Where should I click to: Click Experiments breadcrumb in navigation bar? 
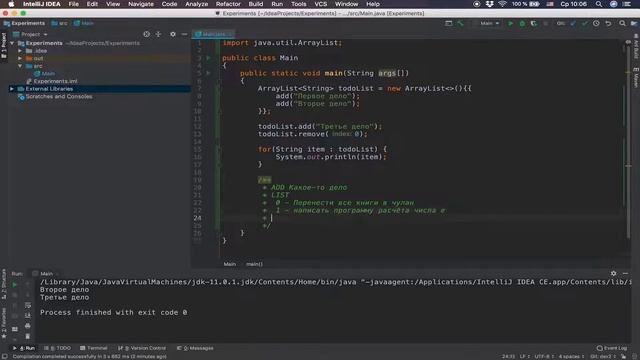point(24,24)
